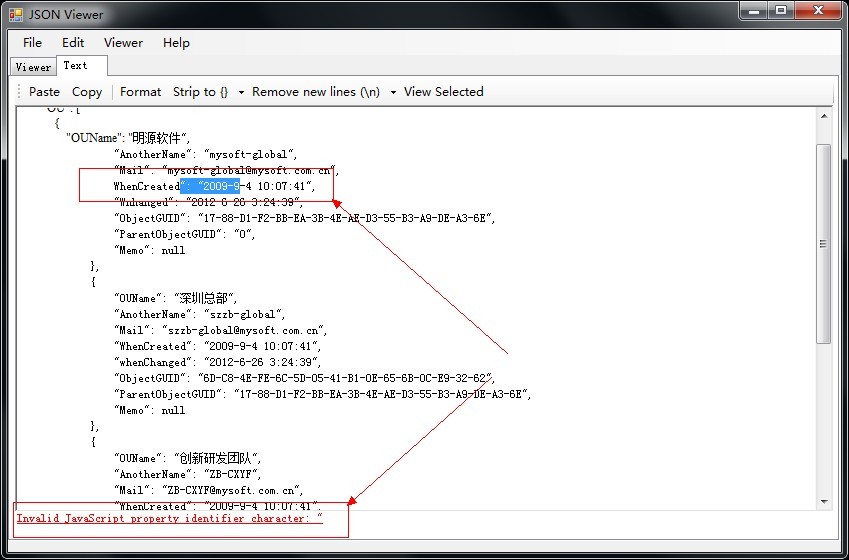Open the Help menu
This screenshot has height=560, width=849.
[x=177, y=43]
